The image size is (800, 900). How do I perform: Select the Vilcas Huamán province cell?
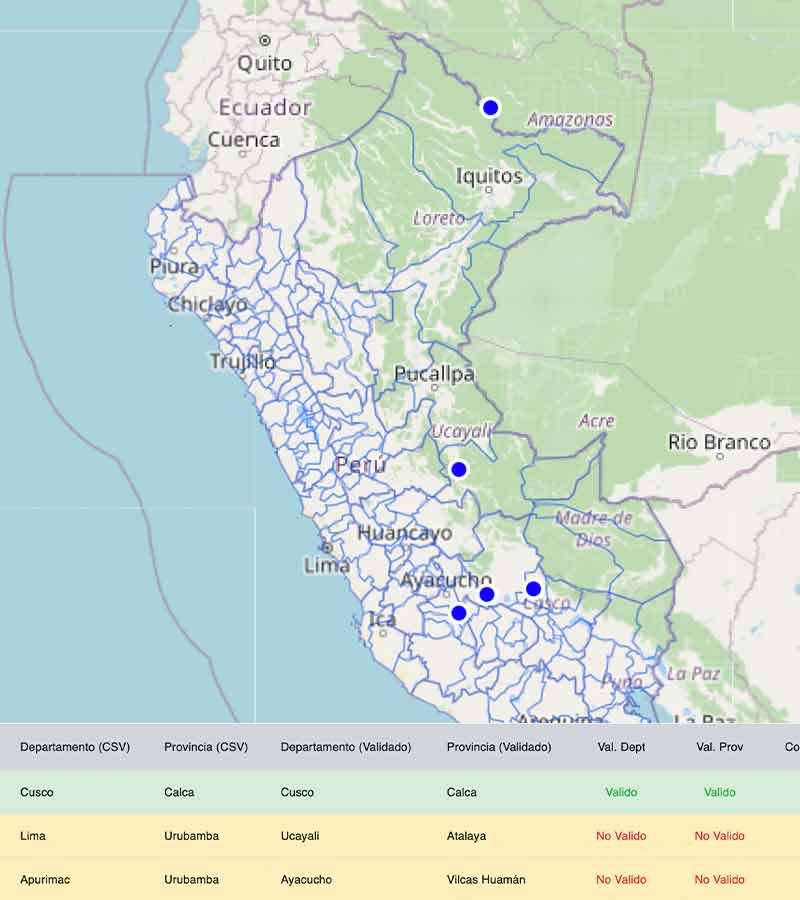tap(486, 880)
